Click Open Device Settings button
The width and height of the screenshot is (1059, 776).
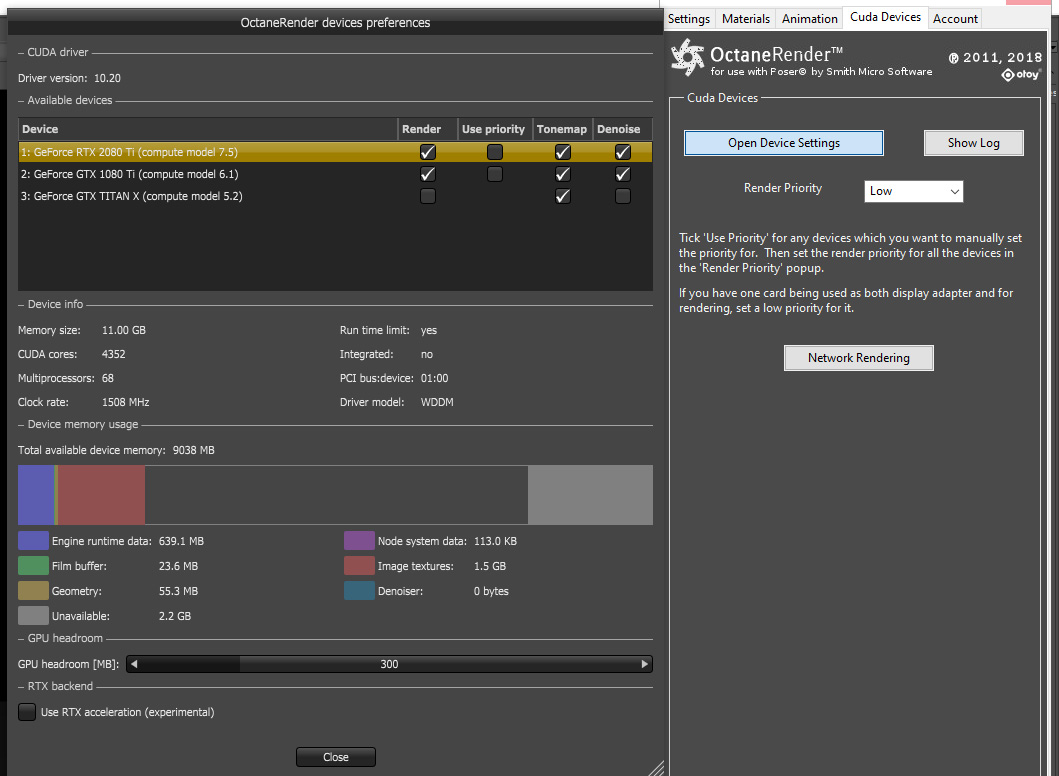click(x=783, y=143)
